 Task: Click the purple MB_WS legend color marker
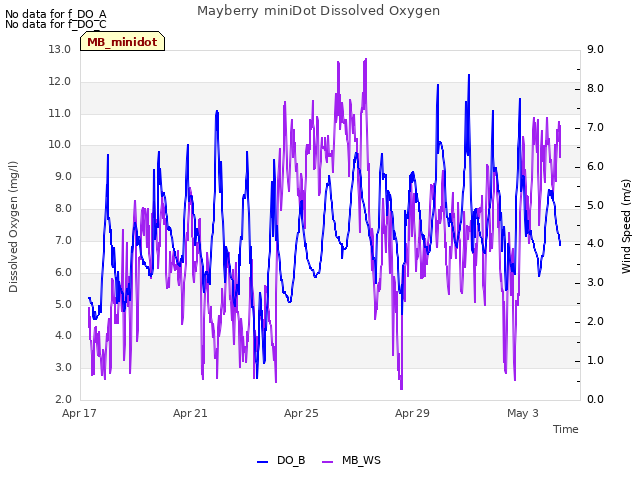328,462
